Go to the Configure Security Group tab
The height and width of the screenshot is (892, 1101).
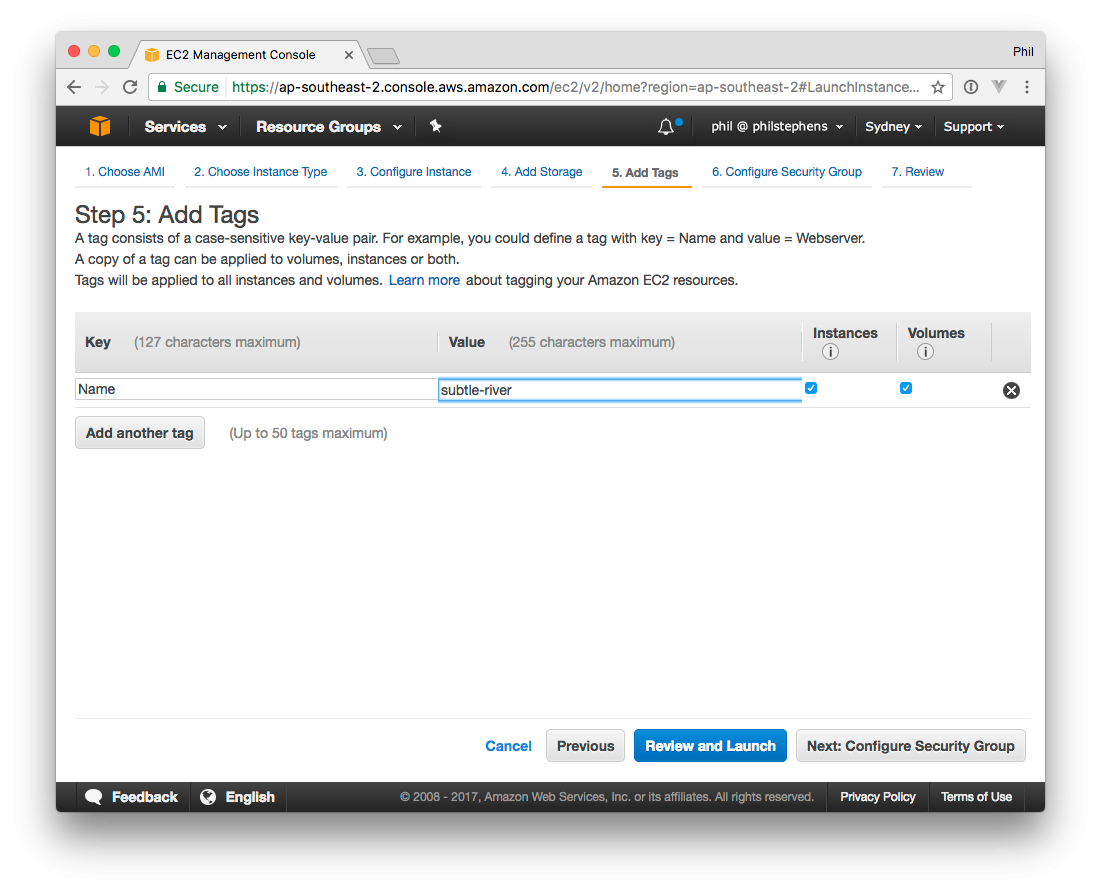tap(786, 172)
